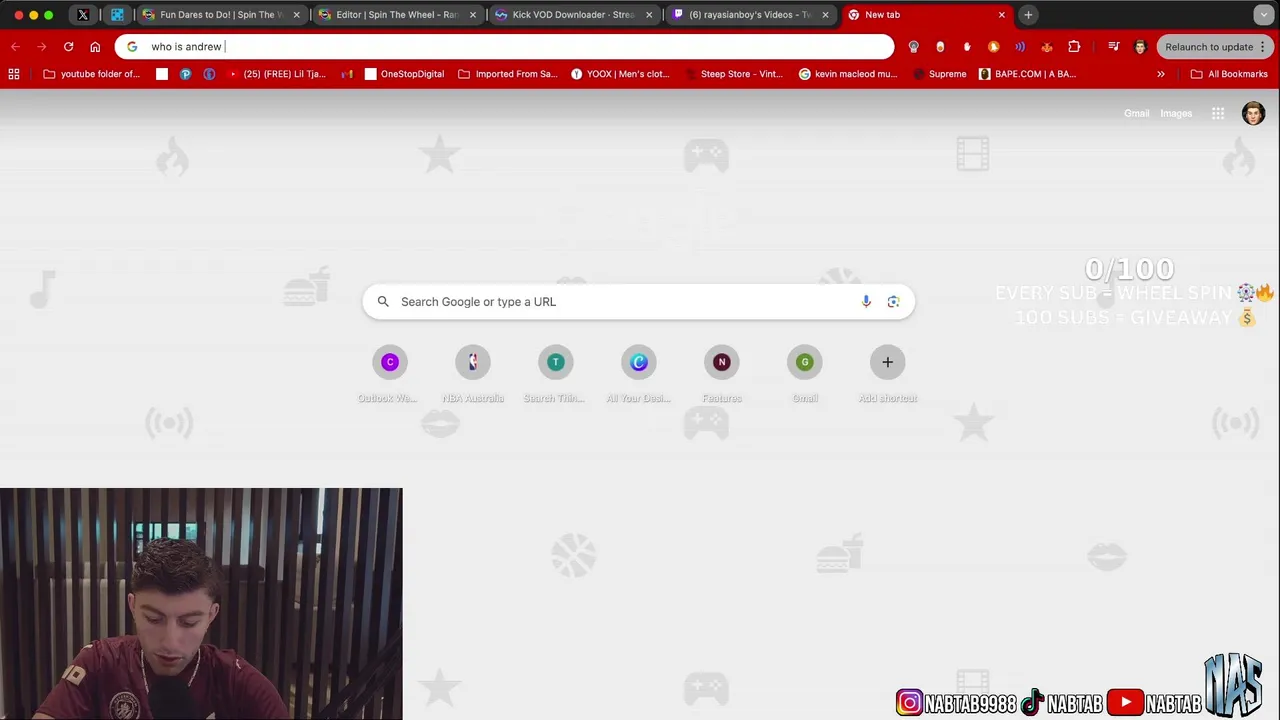
Task: Open the Outlook Web shortcut
Action: 390,374
